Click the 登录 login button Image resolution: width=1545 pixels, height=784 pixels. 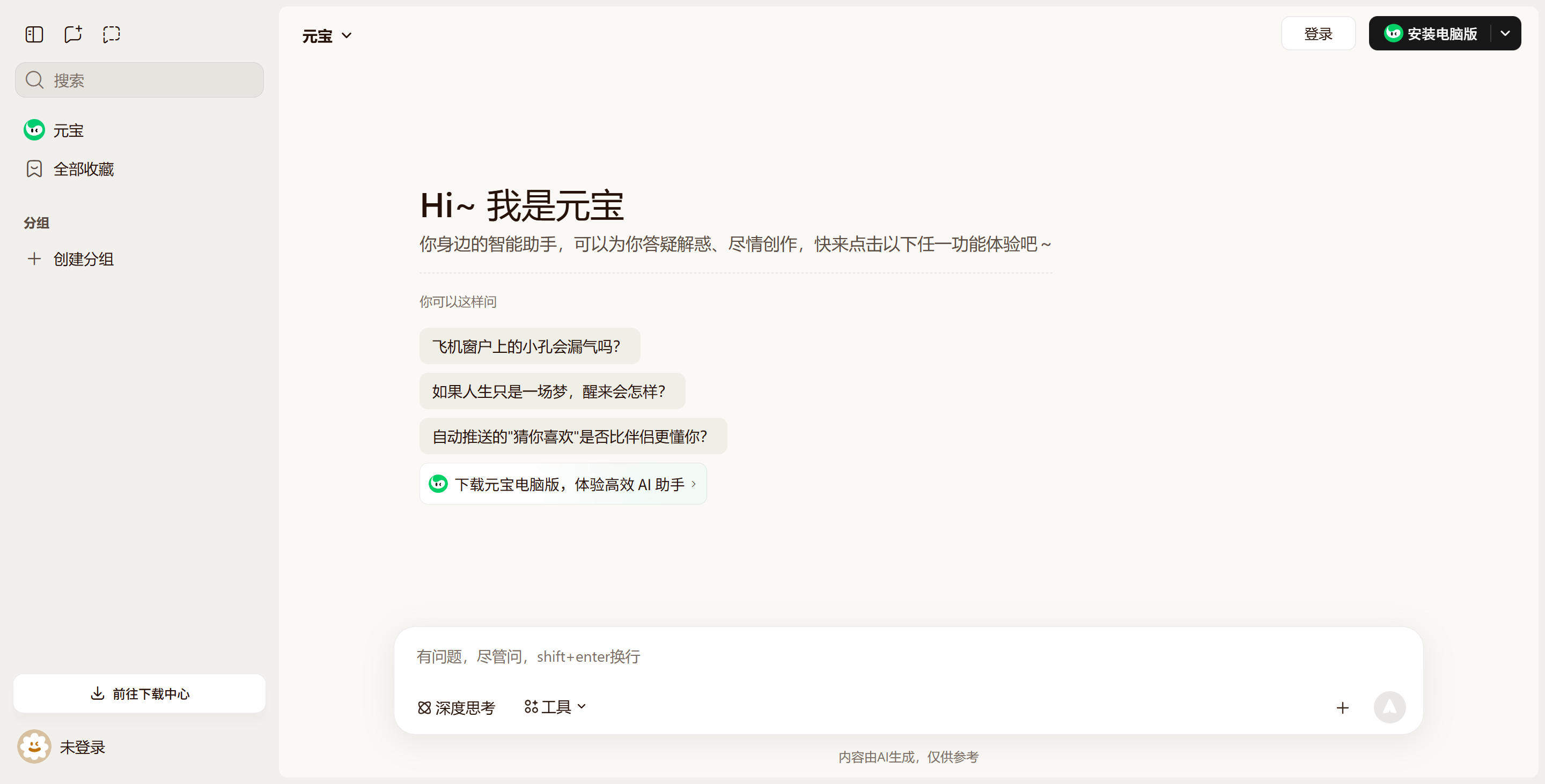(1318, 34)
